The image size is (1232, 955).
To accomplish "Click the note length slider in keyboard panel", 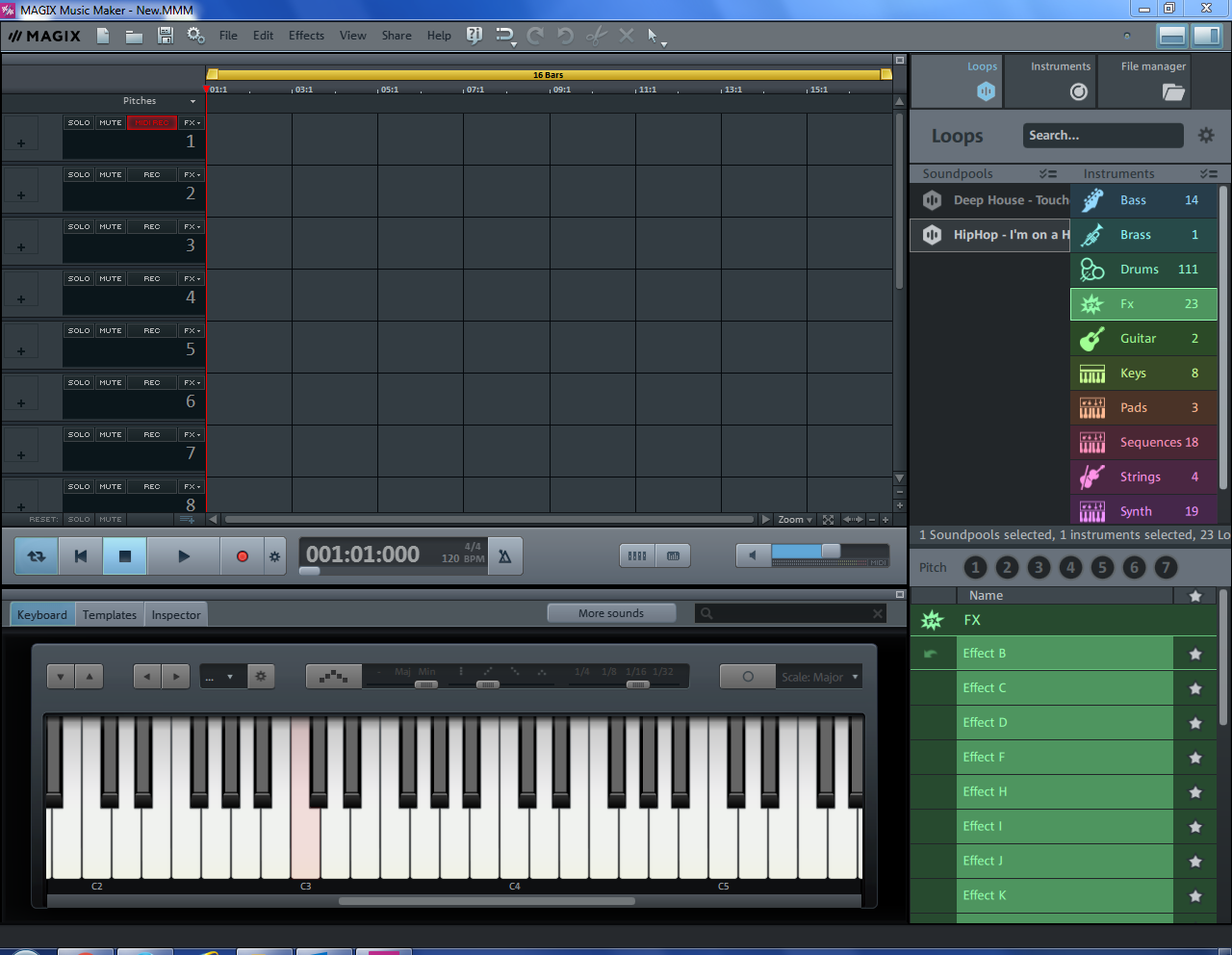I will pos(636,684).
